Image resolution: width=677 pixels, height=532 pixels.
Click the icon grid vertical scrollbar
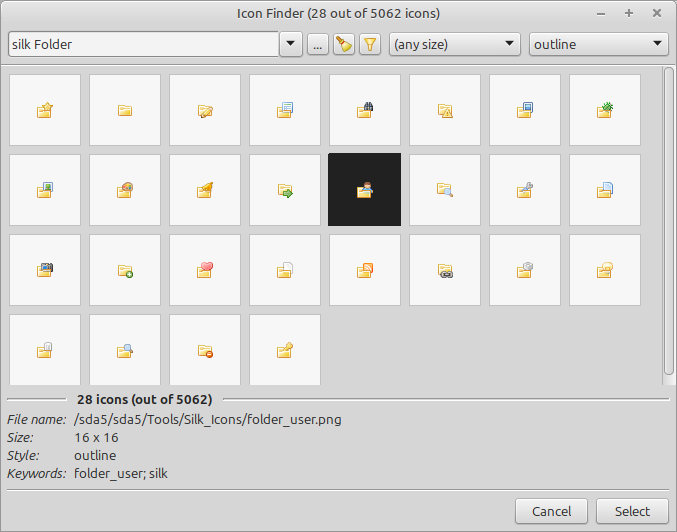pyautogui.click(x=669, y=222)
